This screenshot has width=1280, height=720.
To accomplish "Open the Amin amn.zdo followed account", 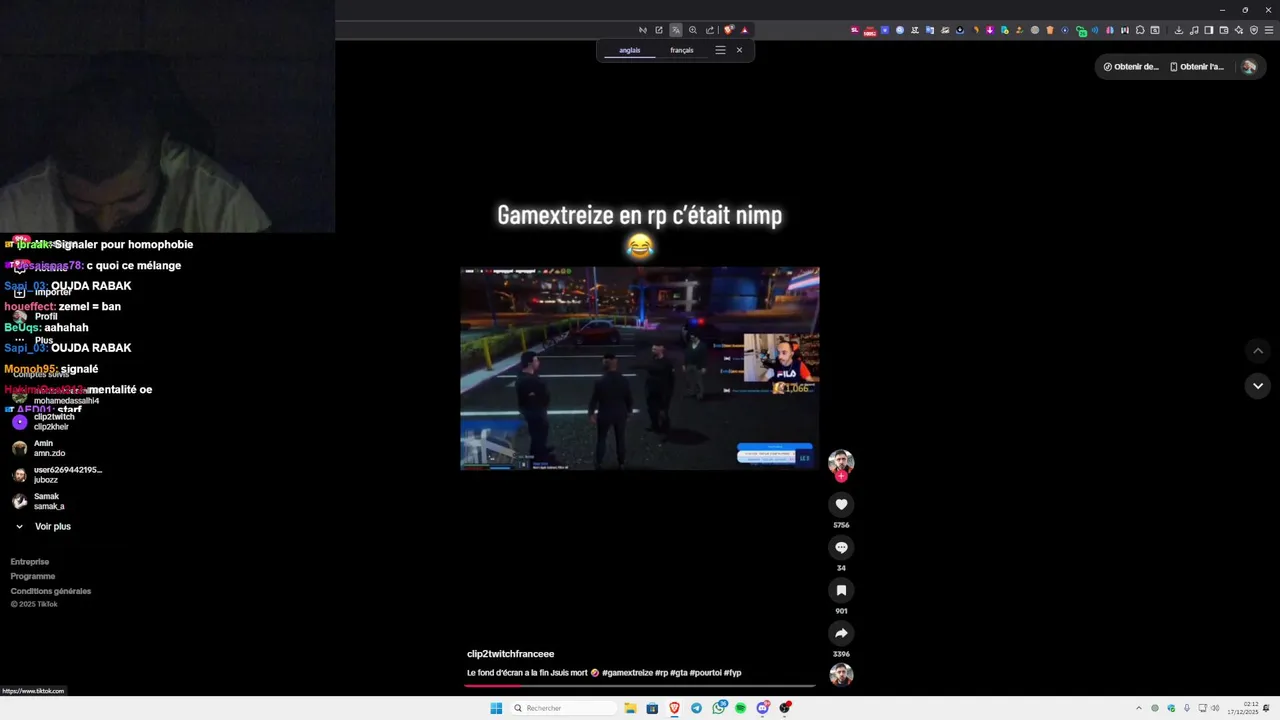I will click(x=38, y=448).
